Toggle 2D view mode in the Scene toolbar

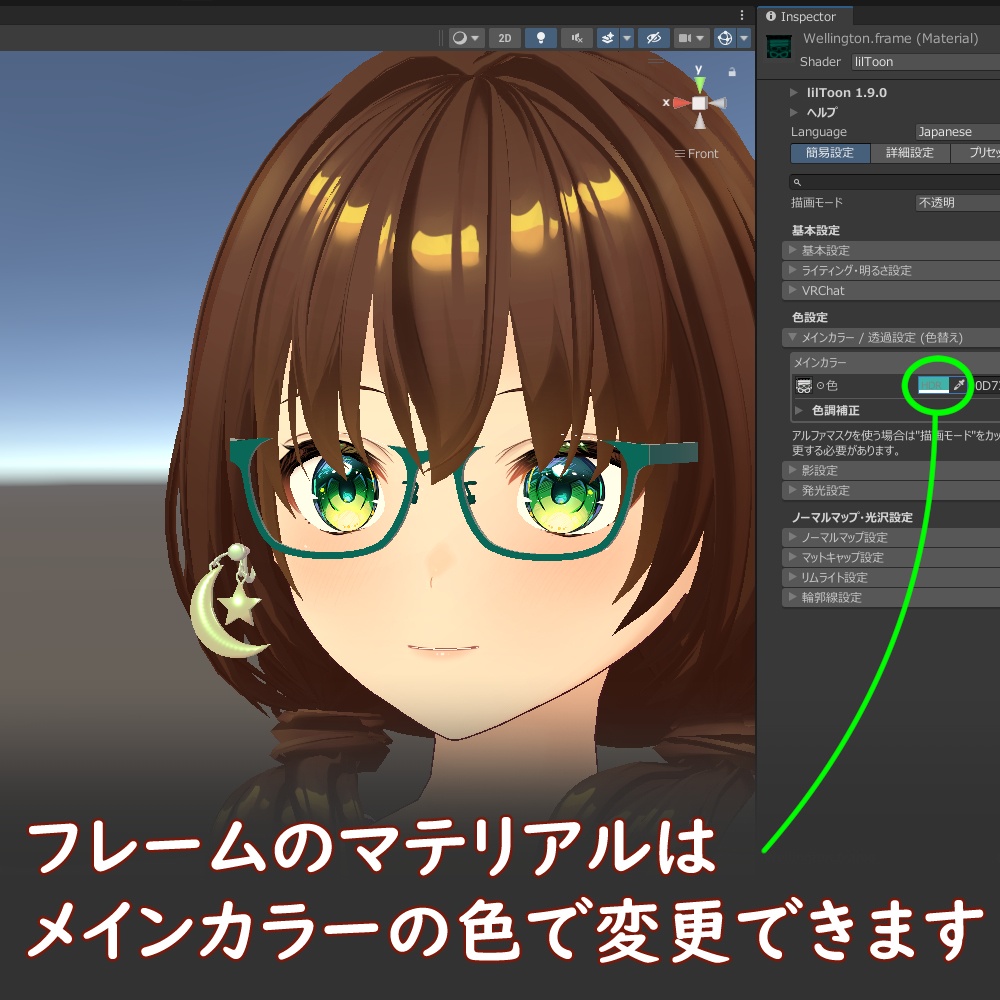coord(504,38)
